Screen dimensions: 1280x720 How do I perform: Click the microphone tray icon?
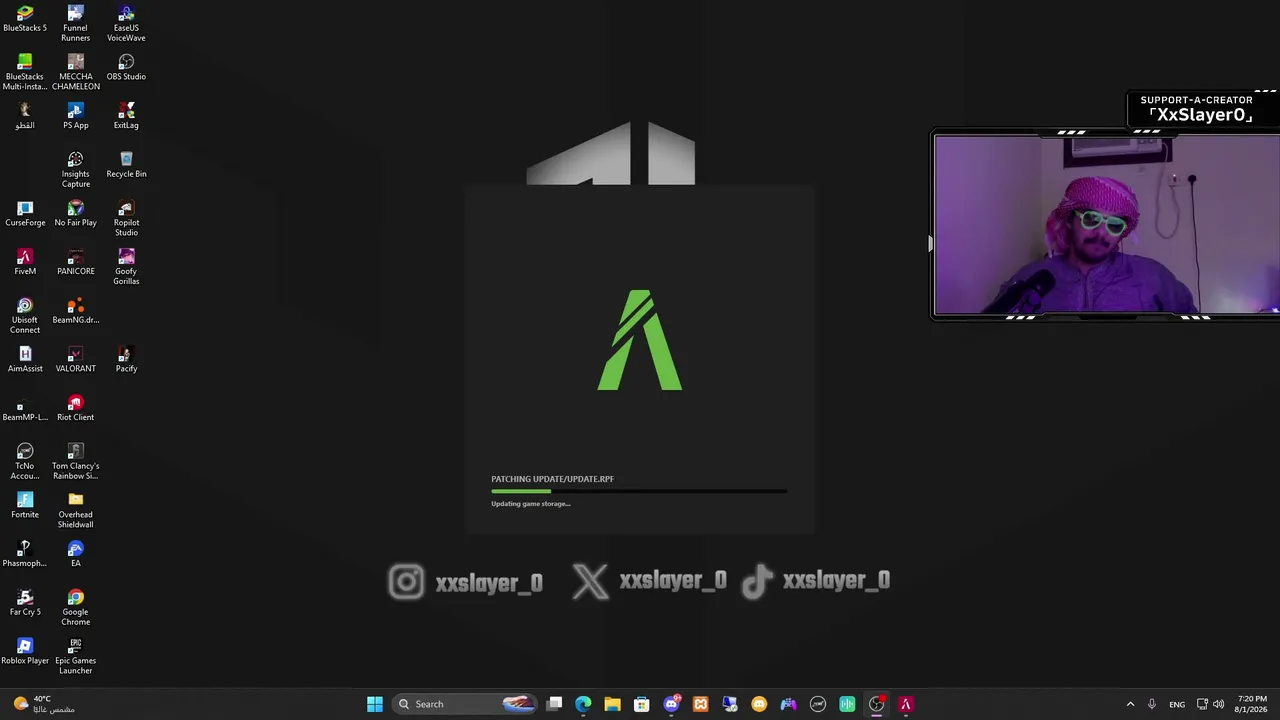pyautogui.click(x=1152, y=704)
